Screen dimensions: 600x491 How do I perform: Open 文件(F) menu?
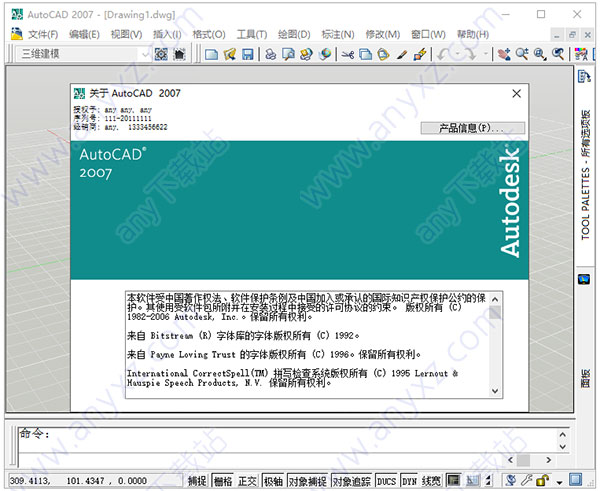42,35
